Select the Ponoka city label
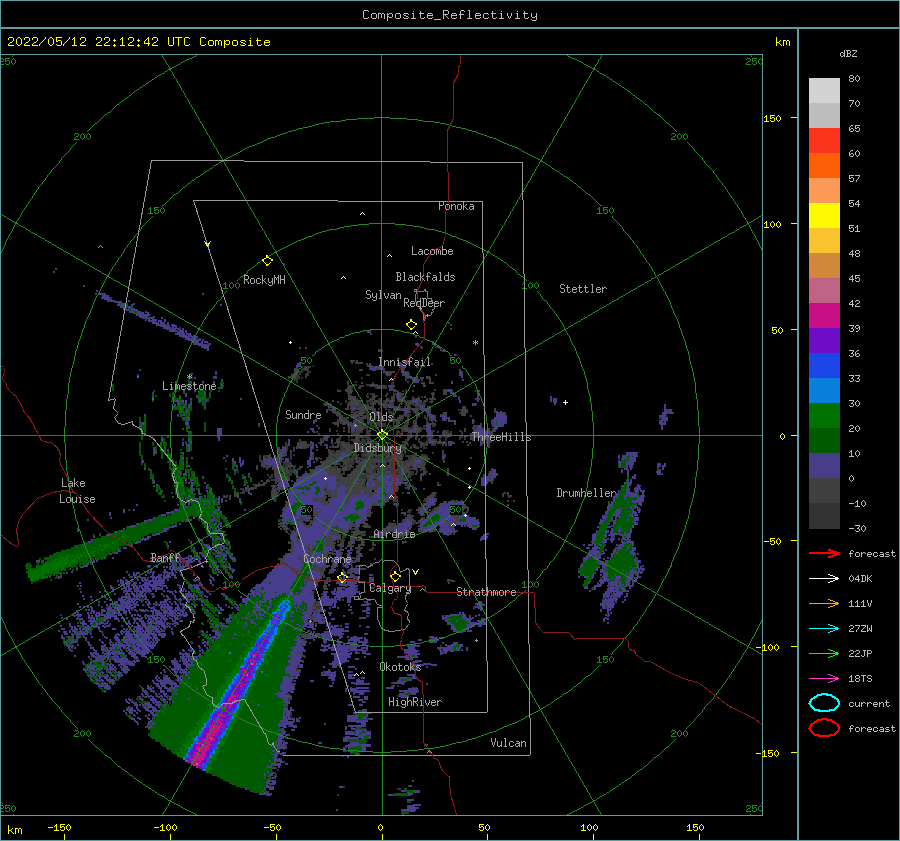900x841 pixels. [x=456, y=206]
